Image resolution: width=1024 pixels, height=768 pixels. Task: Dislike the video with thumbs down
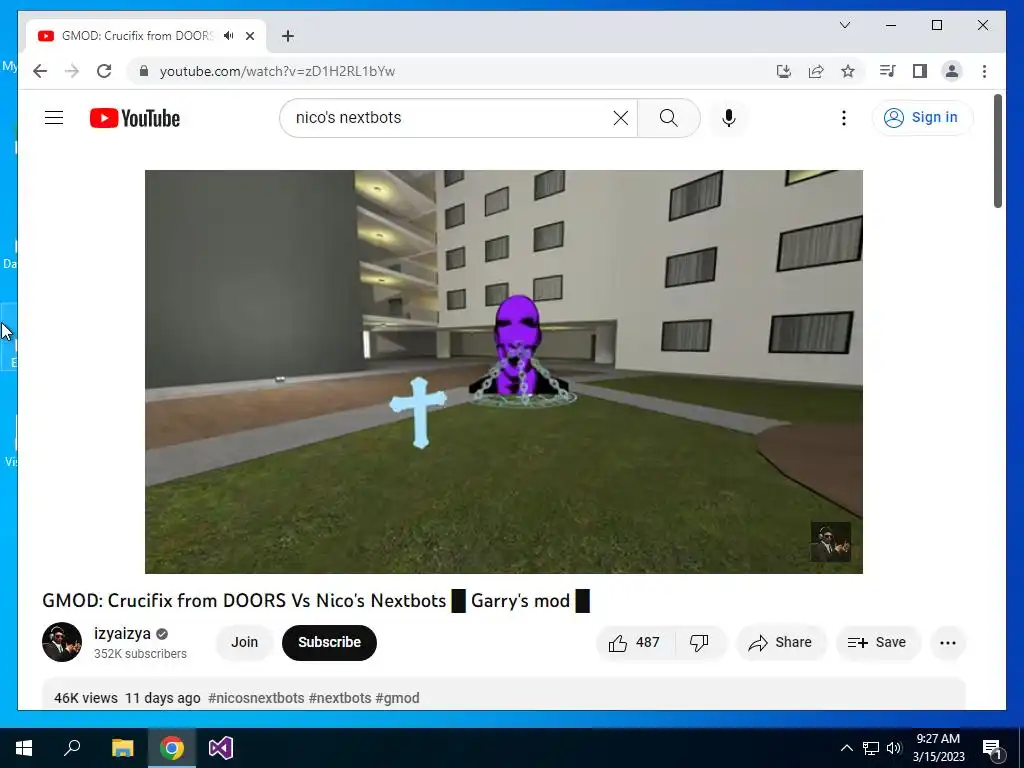tap(701, 643)
